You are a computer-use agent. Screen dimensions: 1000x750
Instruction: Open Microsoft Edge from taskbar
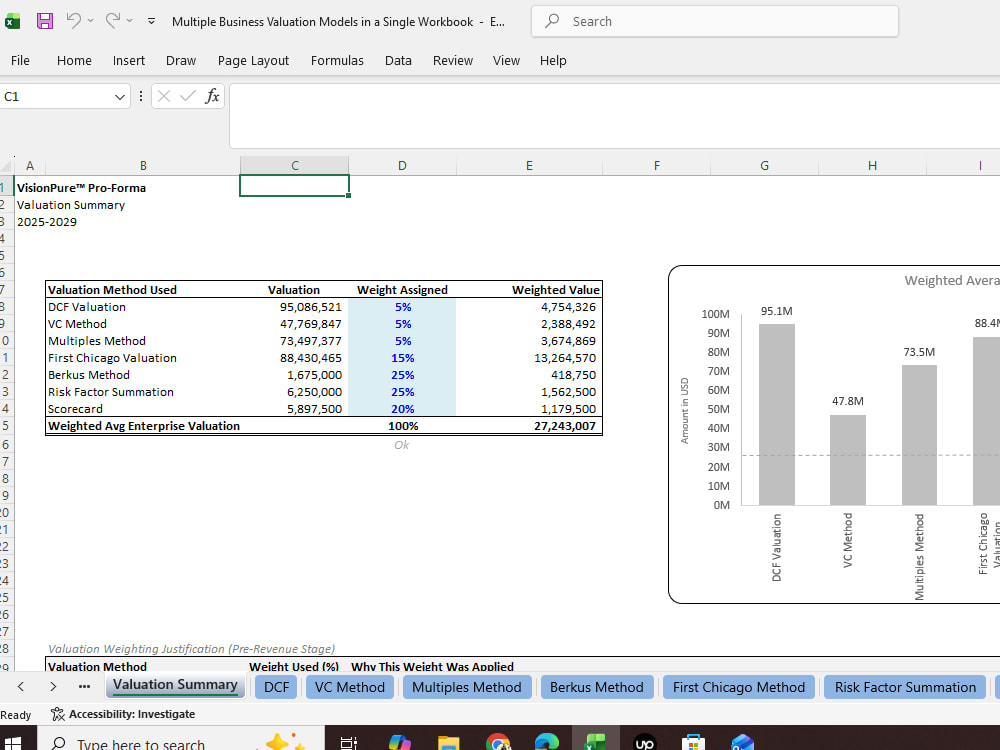(x=547, y=742)
